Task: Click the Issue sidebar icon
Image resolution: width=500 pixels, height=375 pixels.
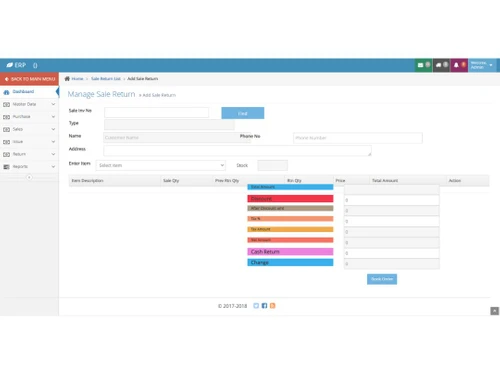Action: pyautogui.click(x=6, y=142)
